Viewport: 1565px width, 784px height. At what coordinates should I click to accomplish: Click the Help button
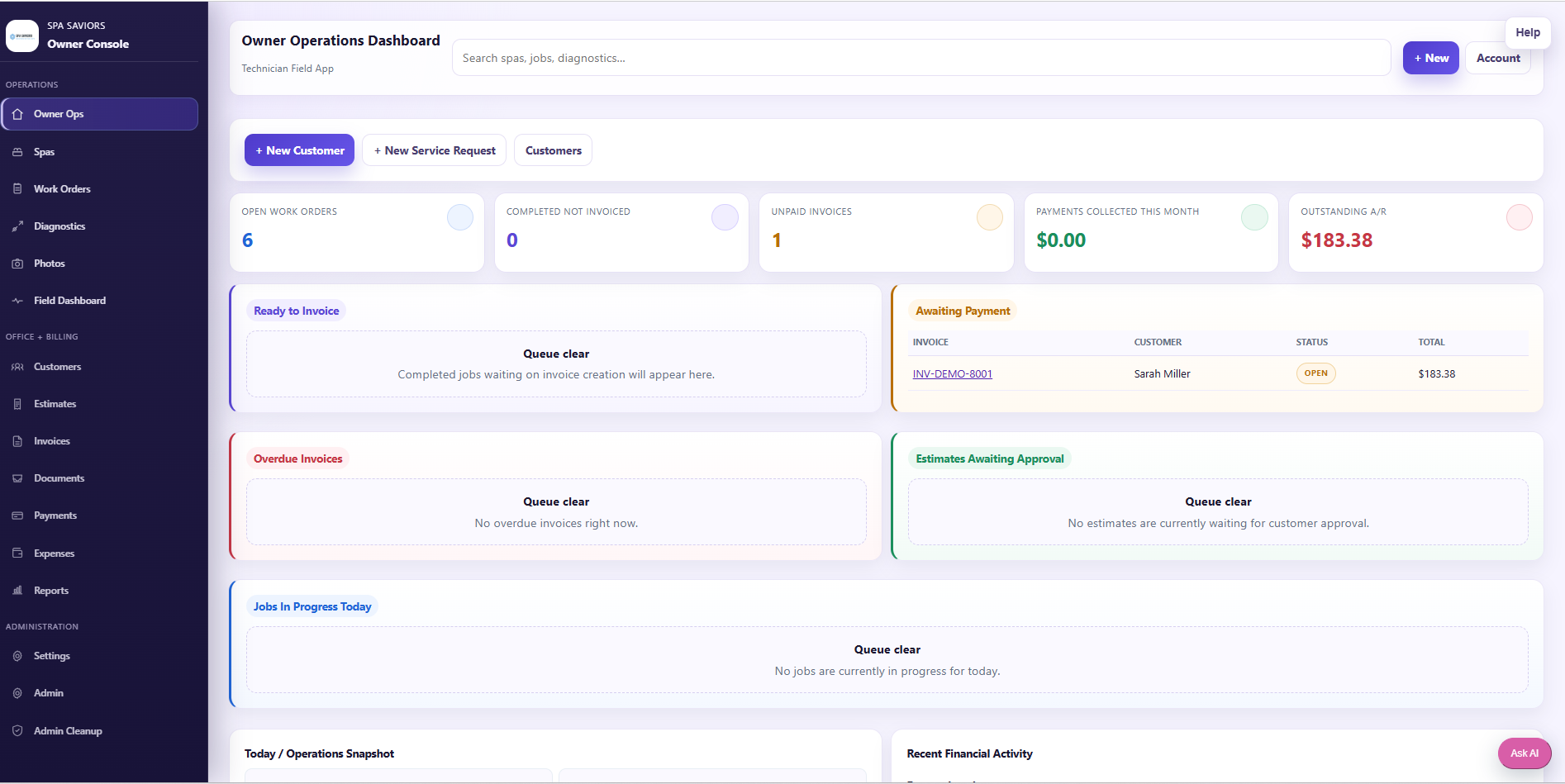point(1528,32)
